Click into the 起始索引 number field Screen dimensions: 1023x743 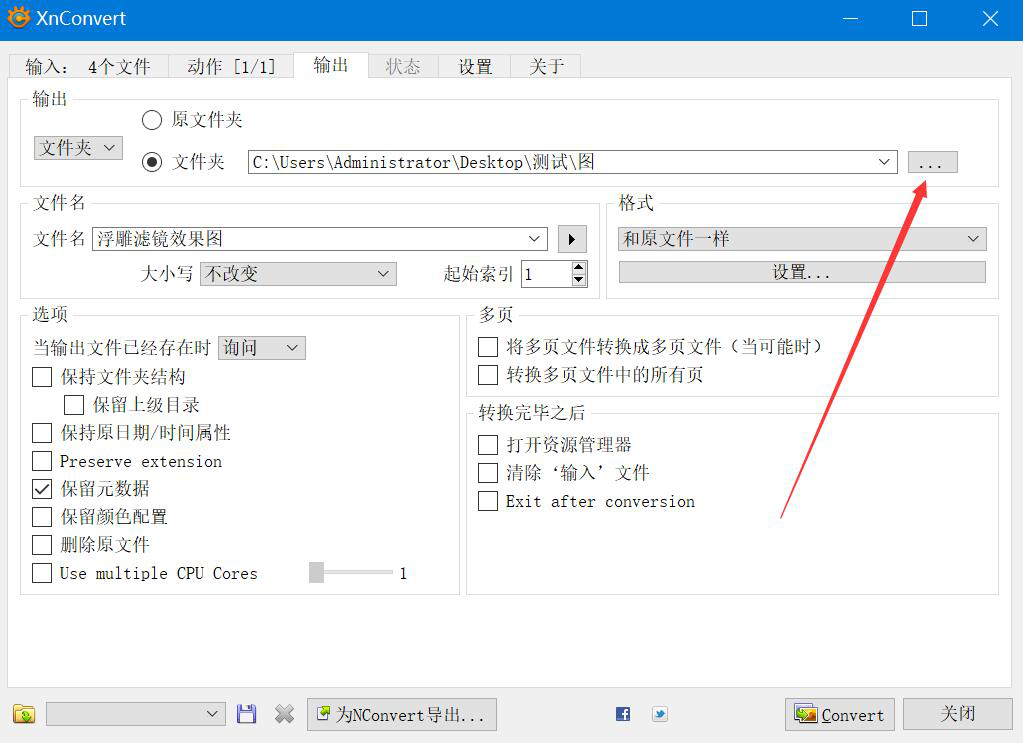pos(546,274)
